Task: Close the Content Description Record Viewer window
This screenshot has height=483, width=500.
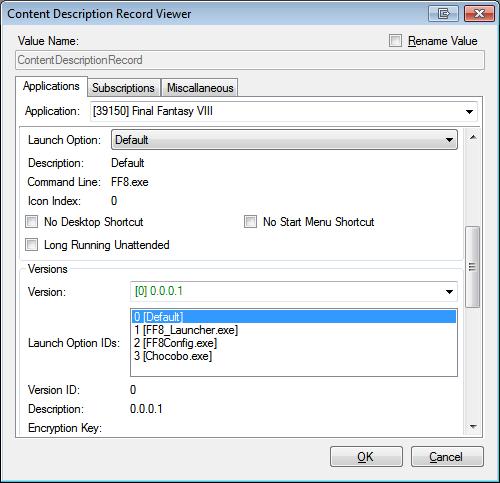Action: pyautogui.click(x=479, y=14)
